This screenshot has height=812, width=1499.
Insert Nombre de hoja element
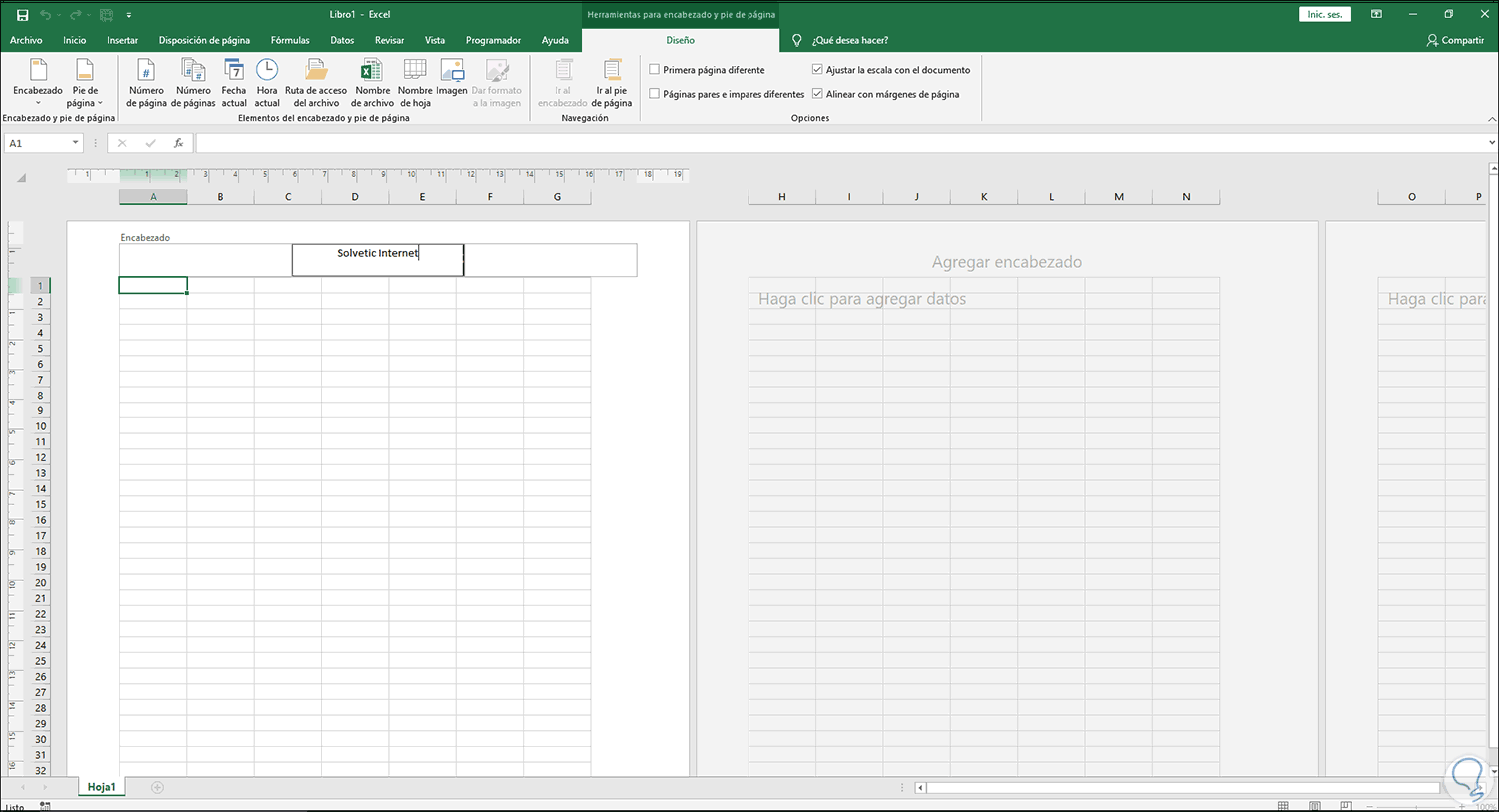415,82
